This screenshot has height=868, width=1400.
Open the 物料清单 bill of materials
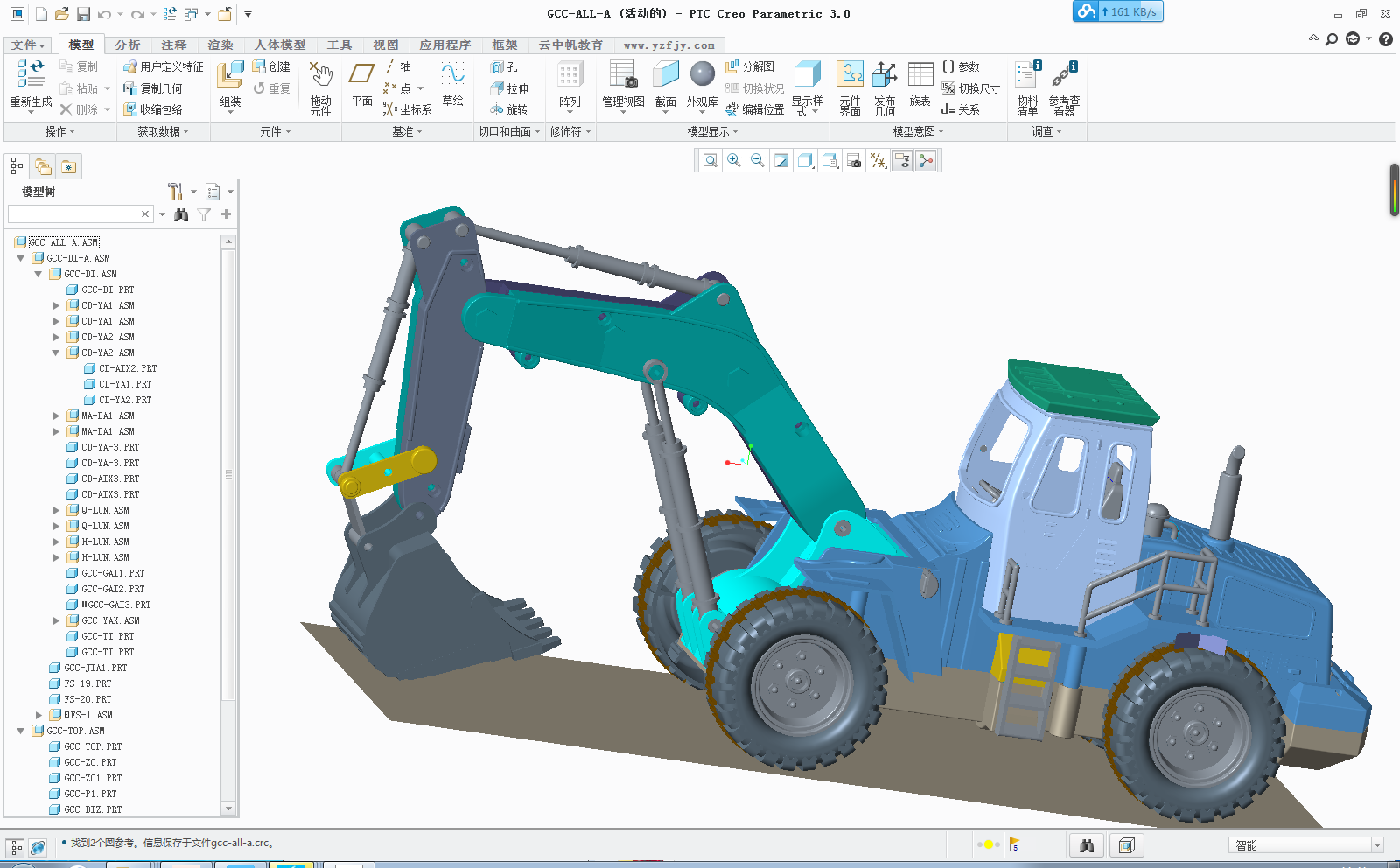coord(1027,87)
